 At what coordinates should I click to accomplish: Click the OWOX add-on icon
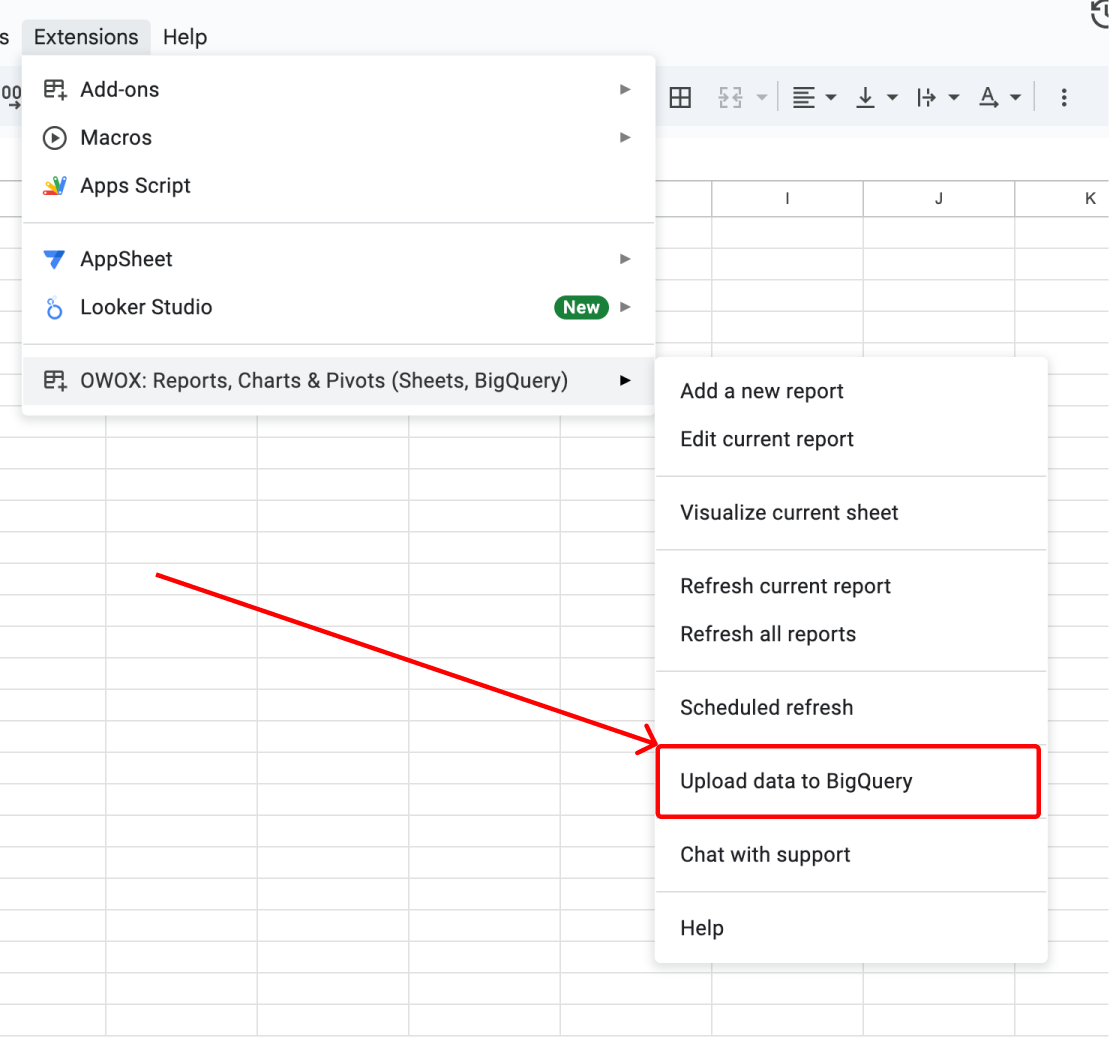click(54, 381)
